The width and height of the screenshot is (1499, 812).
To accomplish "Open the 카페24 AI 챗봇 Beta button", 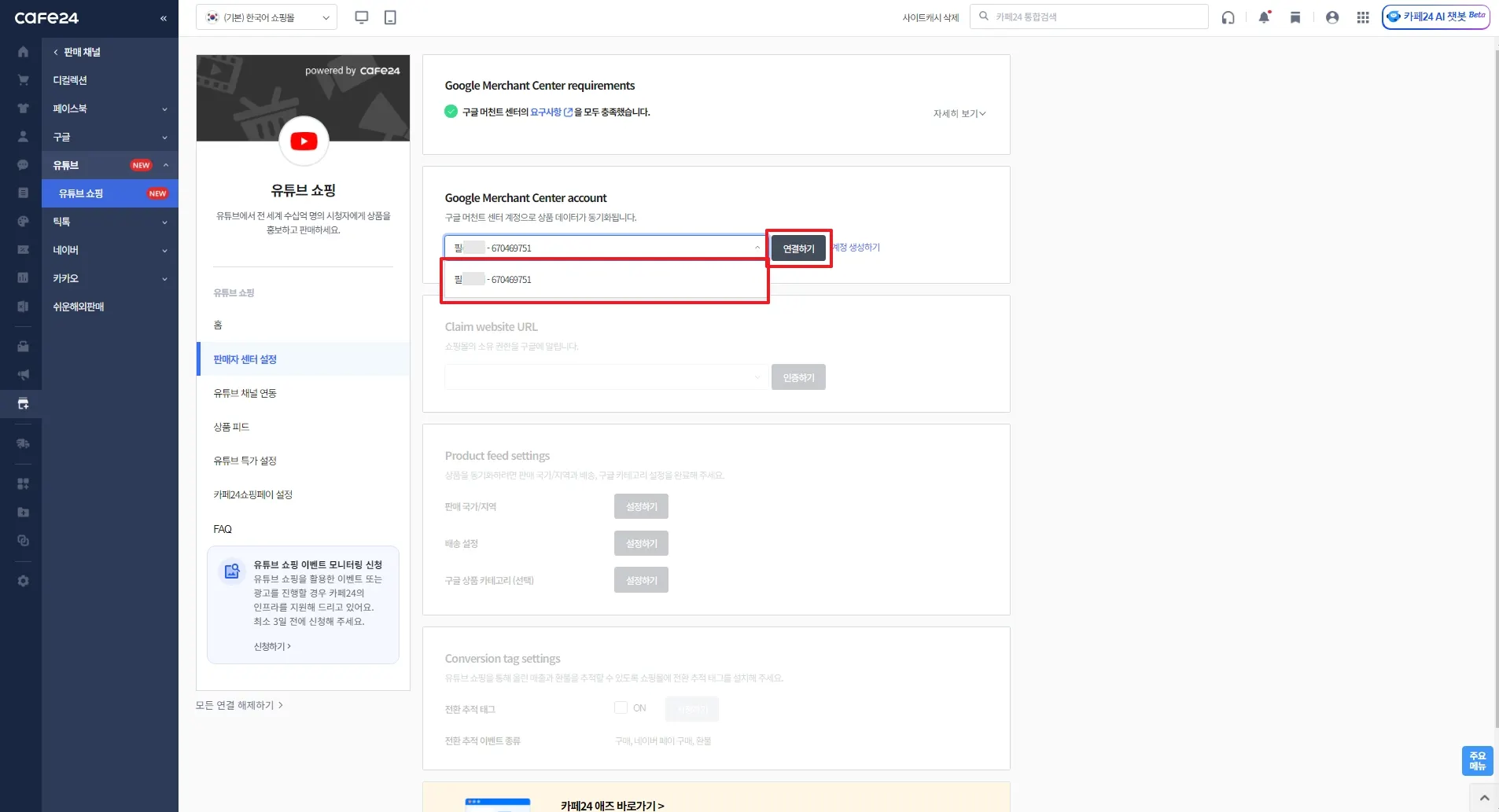I will pos(1436,17).
